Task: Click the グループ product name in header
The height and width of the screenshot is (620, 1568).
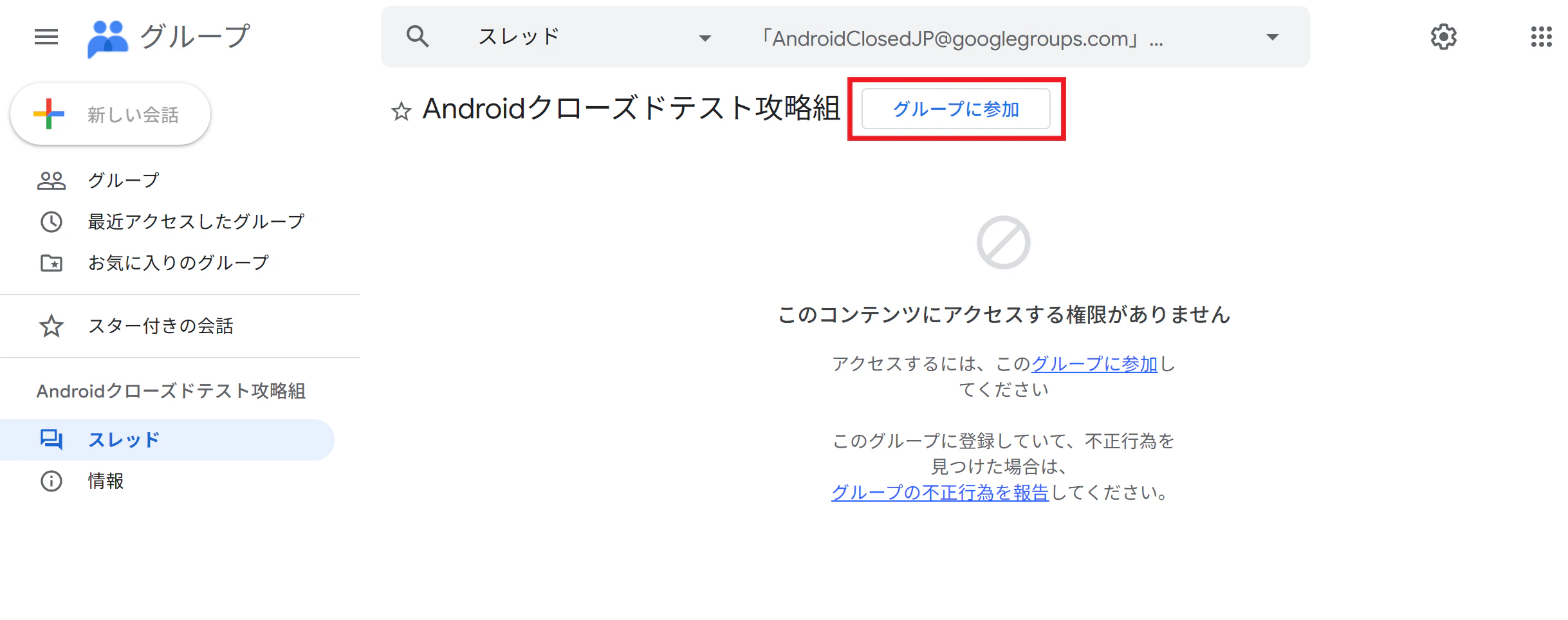Action: 195,37
